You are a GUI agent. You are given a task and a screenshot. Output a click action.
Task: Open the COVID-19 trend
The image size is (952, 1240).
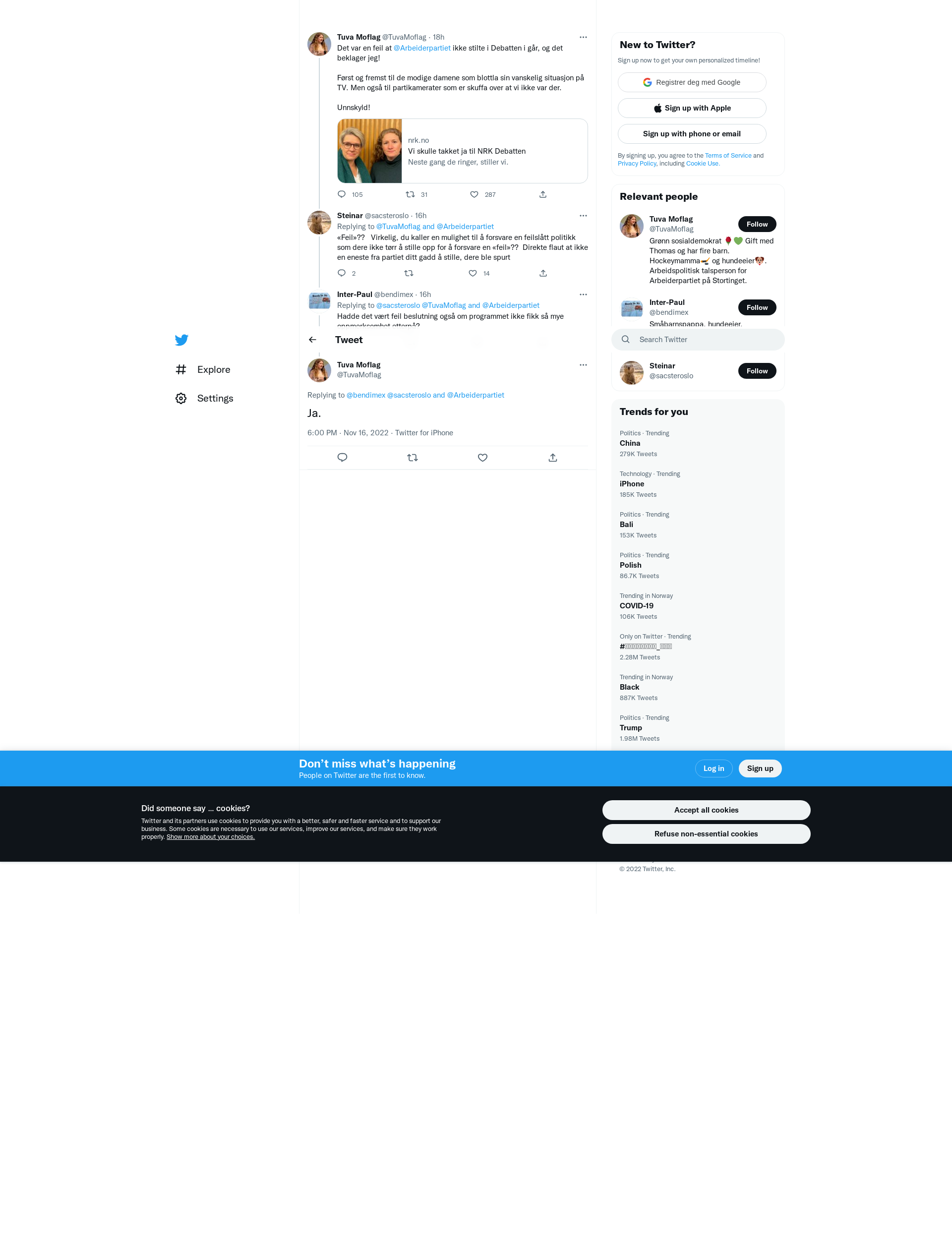tap(698, 606)
